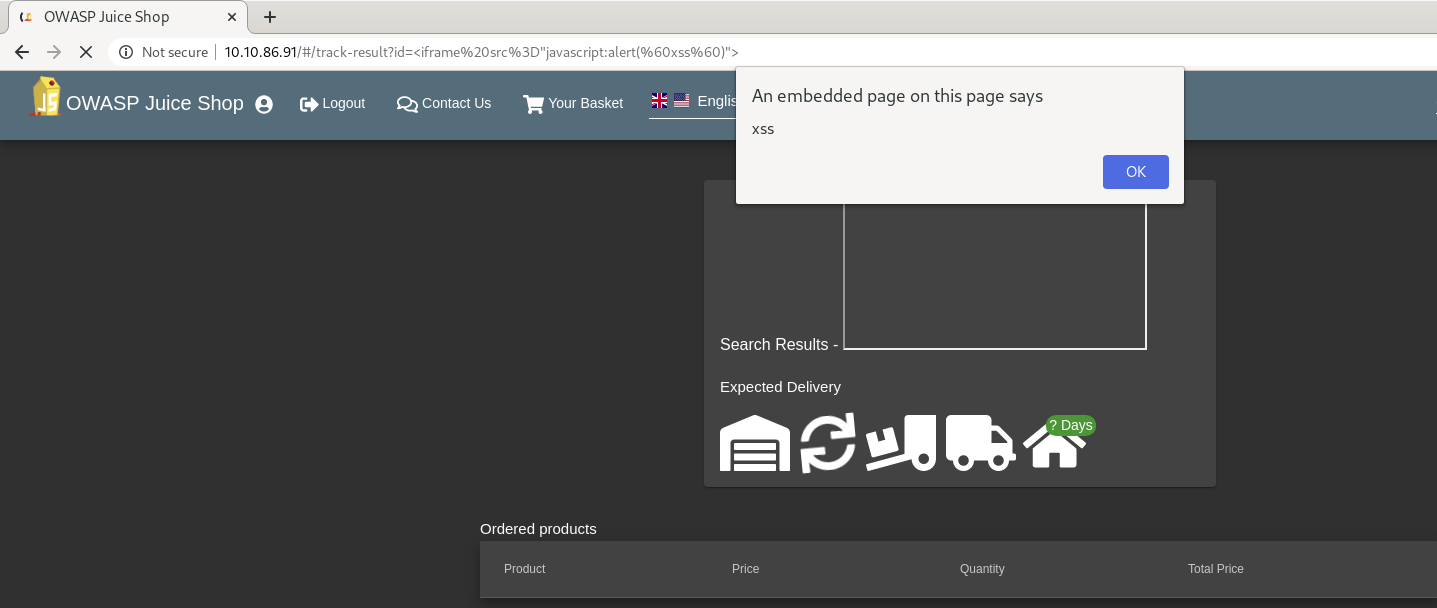Screen dimensions: 1437x608
Task: Click the browser back arrow
Action: [x=22, y=52]
